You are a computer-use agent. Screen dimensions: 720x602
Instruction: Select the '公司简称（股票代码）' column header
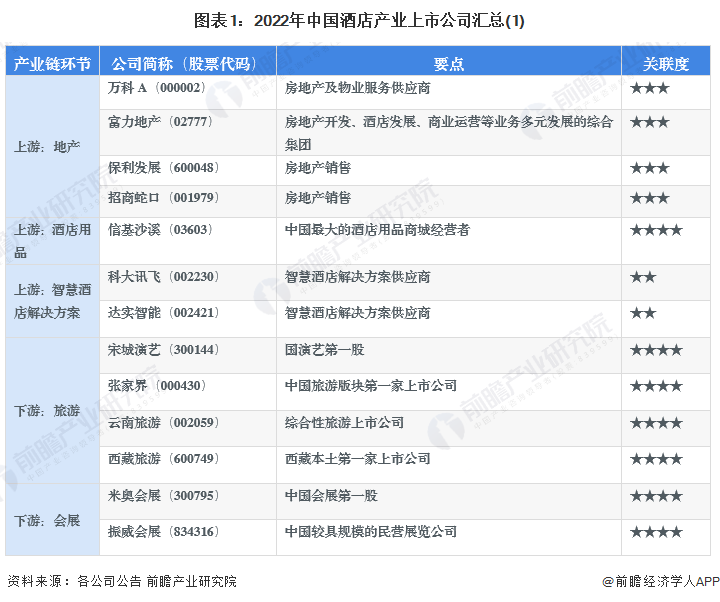click(x=188, y=63)
